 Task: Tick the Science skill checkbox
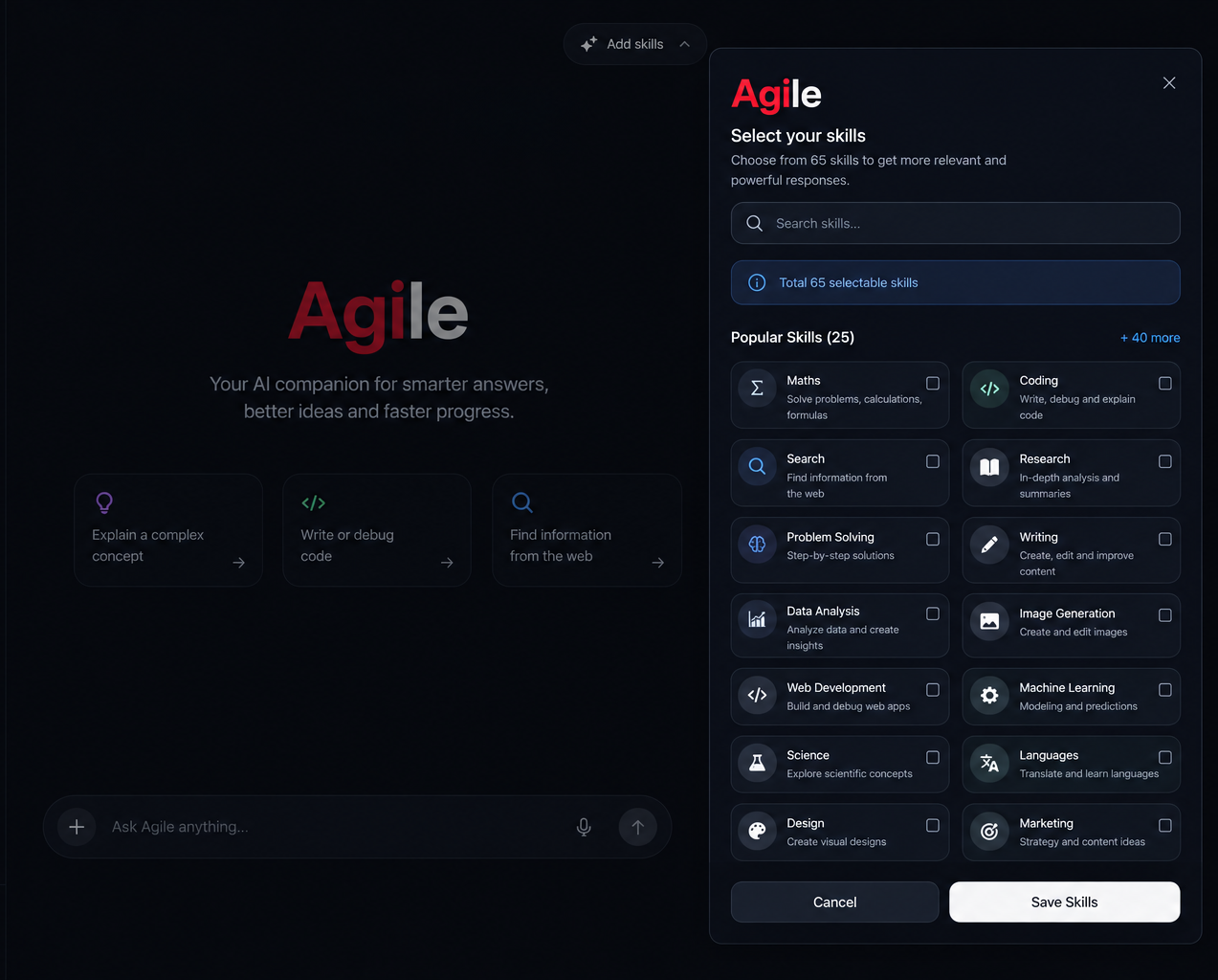click(933, 757)
